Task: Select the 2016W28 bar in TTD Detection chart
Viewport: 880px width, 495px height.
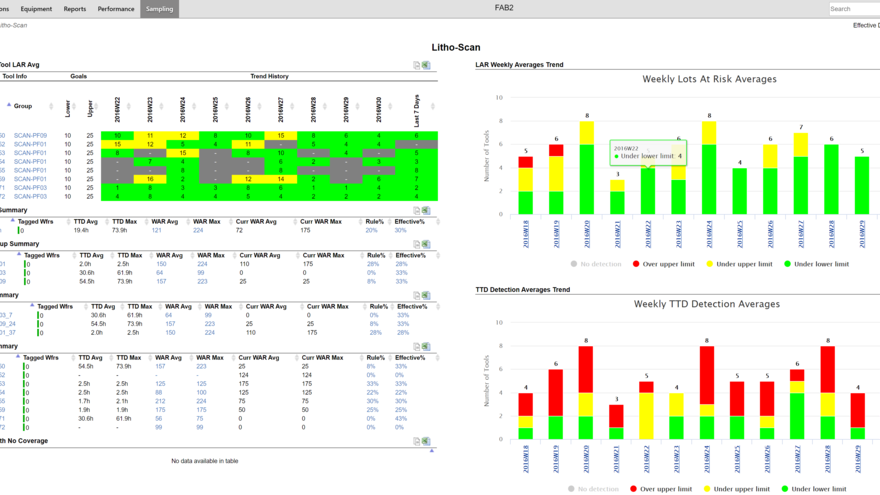Action: (828, 393)
